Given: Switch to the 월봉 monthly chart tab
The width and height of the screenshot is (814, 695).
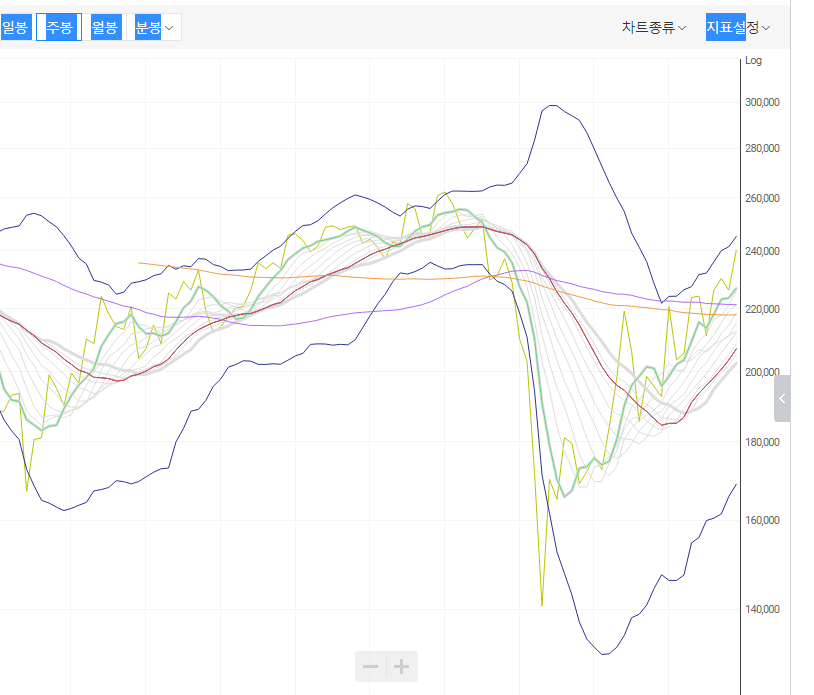Looking at the screenshot, I should (105, 27).
